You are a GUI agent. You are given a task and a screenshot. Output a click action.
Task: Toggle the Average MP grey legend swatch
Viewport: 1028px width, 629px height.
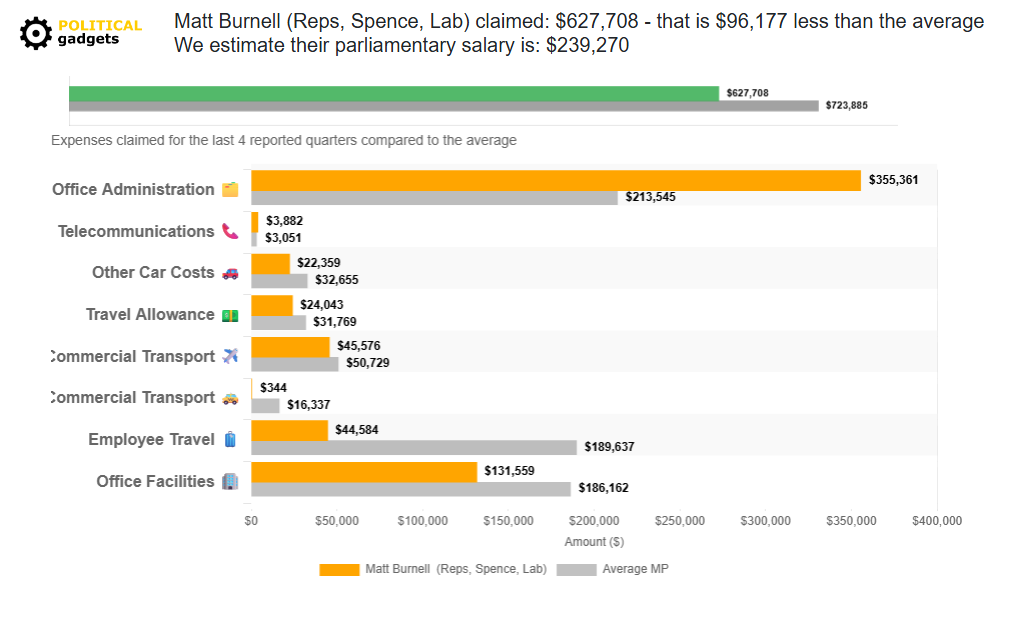click(x=576, y=570)
